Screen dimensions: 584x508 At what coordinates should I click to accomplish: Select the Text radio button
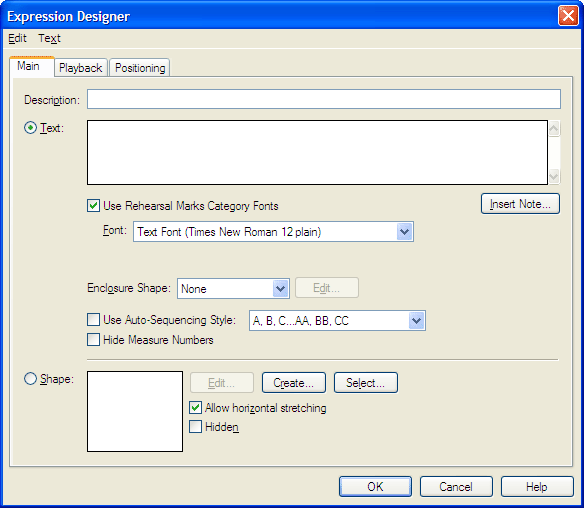point(30,128)
